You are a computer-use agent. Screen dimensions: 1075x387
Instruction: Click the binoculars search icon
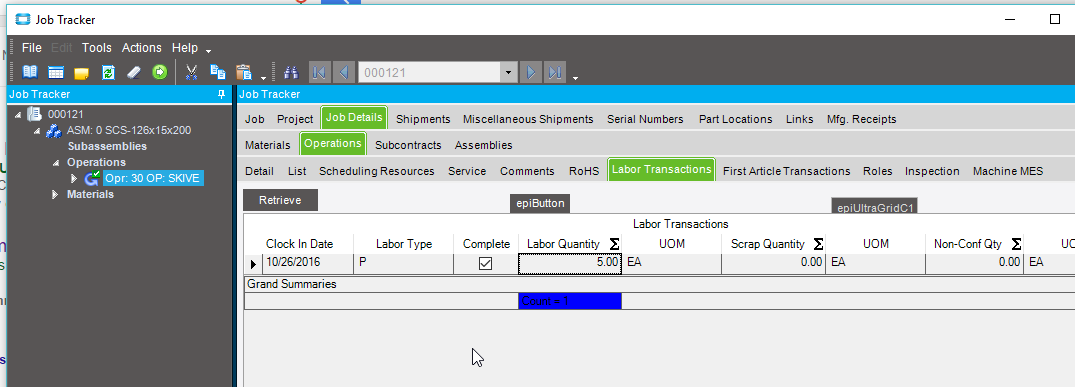pos(291,72)
